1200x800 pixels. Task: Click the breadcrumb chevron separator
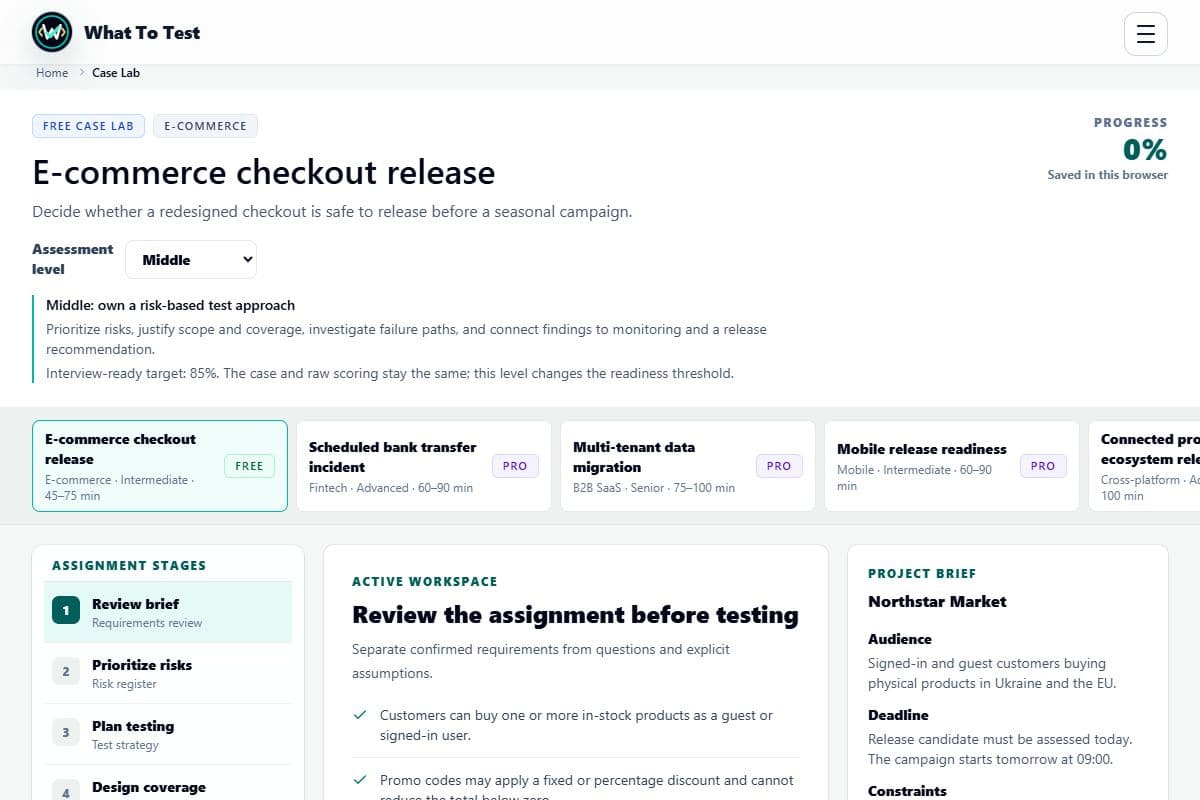(81, 73)
